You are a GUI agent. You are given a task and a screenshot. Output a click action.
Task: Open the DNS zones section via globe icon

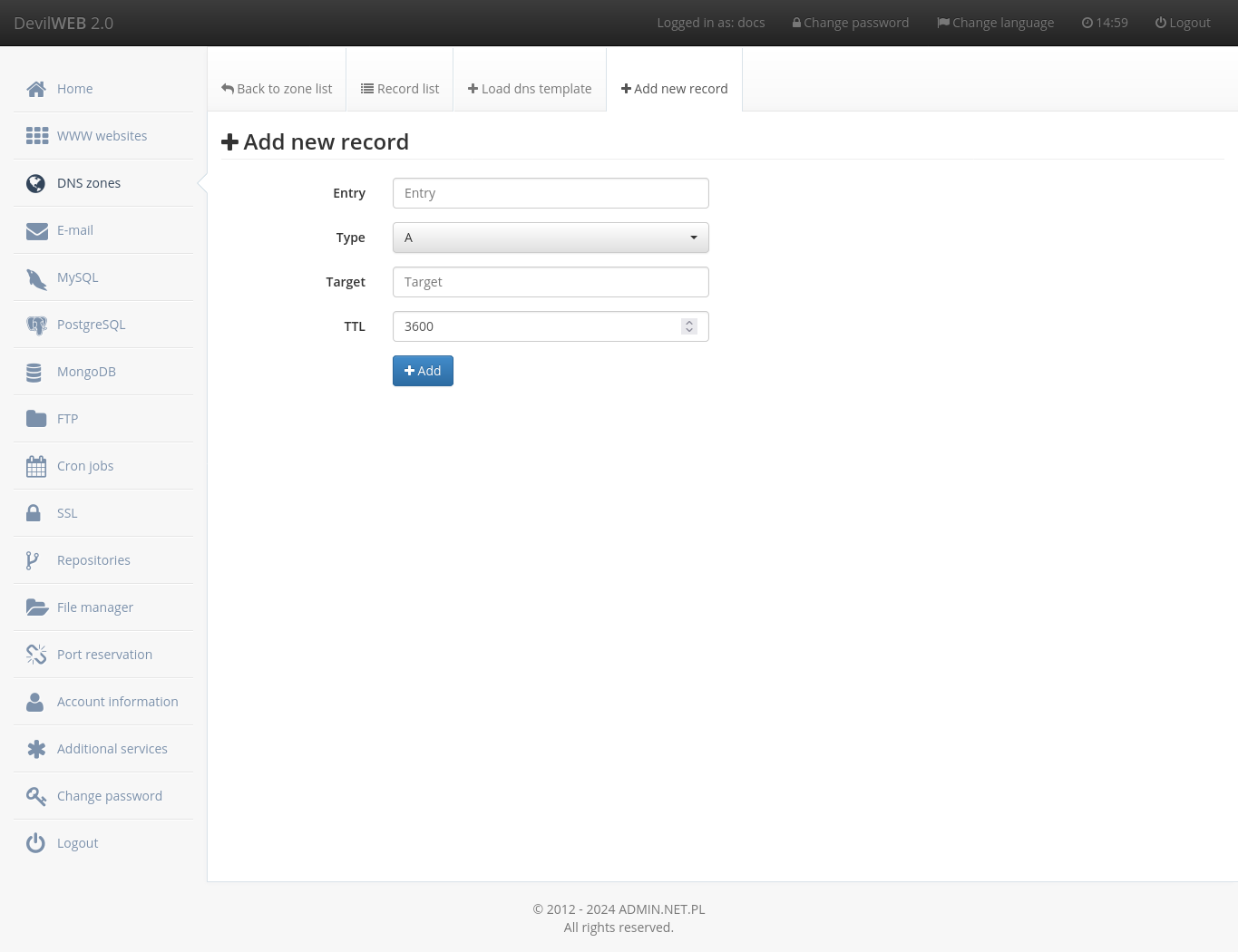(x=35, y=183)
